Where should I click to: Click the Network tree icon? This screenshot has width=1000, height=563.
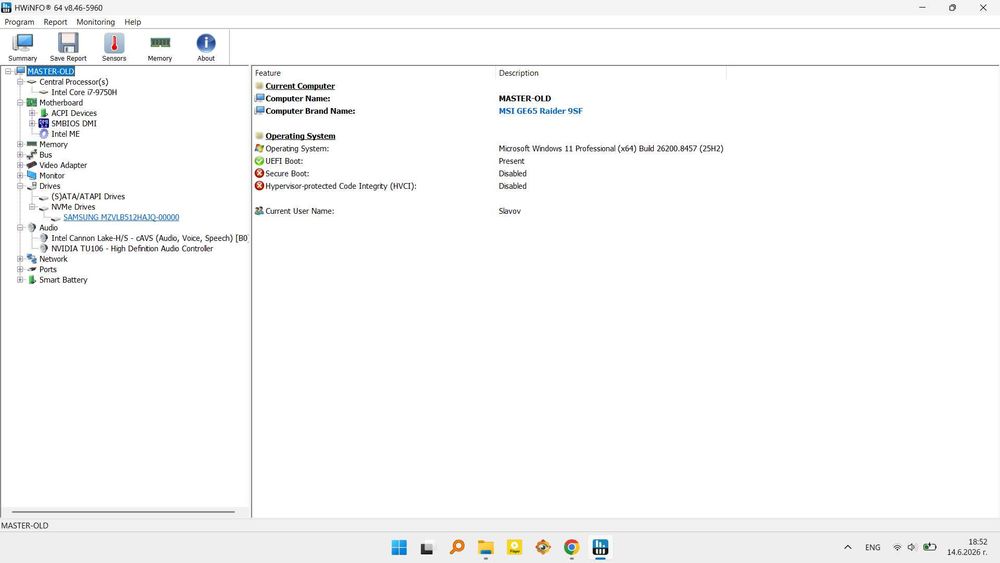(x=31, y=259)
